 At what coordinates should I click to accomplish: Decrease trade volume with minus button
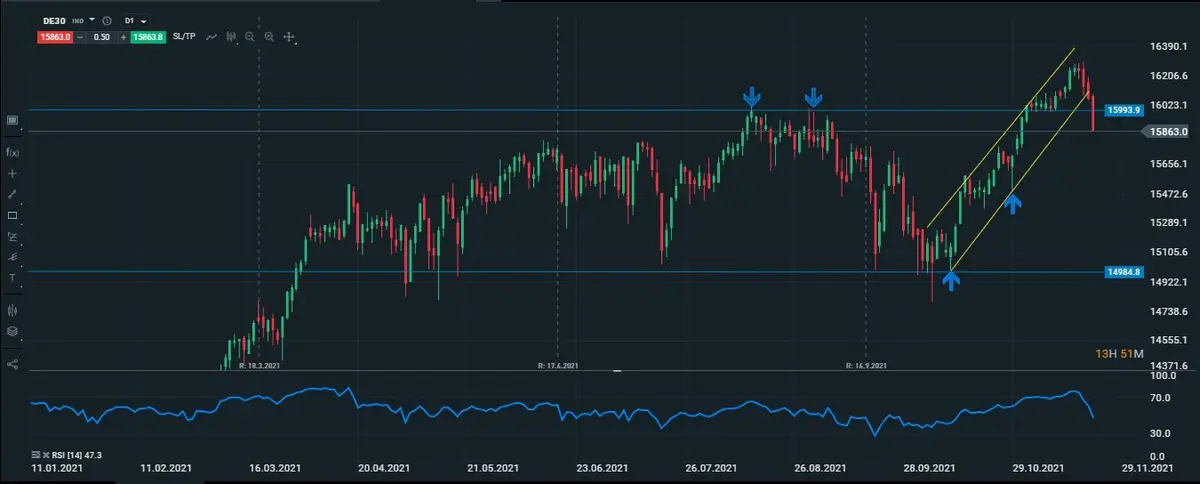tap(80, 37)
